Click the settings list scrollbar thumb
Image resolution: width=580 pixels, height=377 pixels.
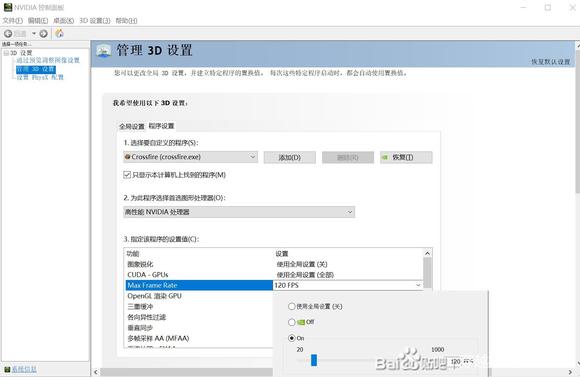[427, 273]
